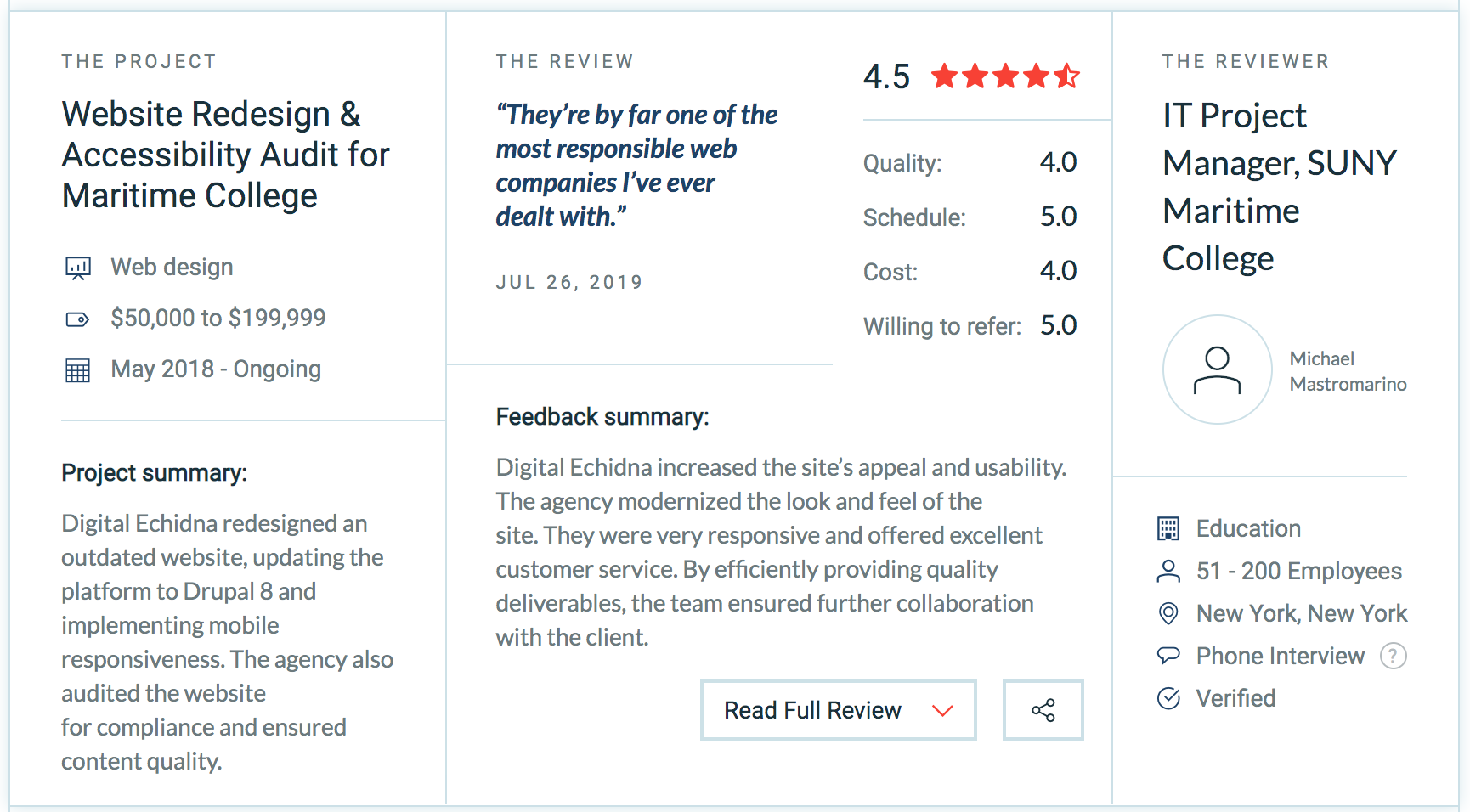This screenshot has height=812, width=1470.
Task: Click the employees person icon
Action: click(1168, 571)
